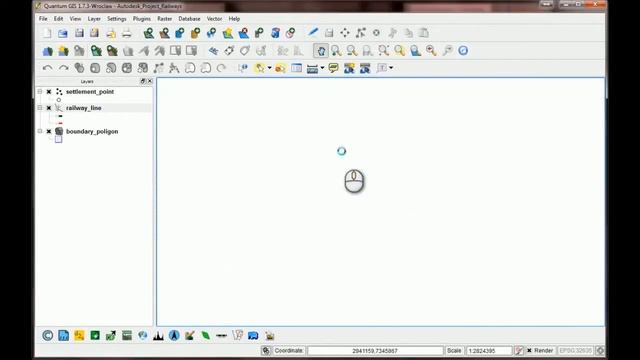Screen dimensions: 640x360
Task: Open the File menu
Action: 43,19
